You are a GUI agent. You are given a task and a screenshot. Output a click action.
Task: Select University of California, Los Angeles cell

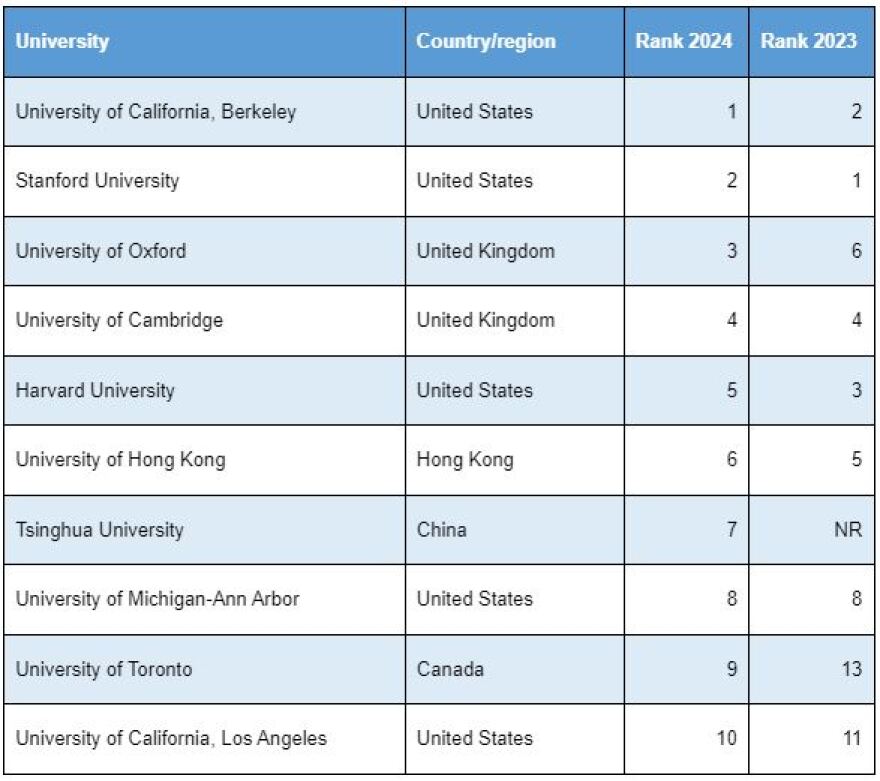[171, 739]
